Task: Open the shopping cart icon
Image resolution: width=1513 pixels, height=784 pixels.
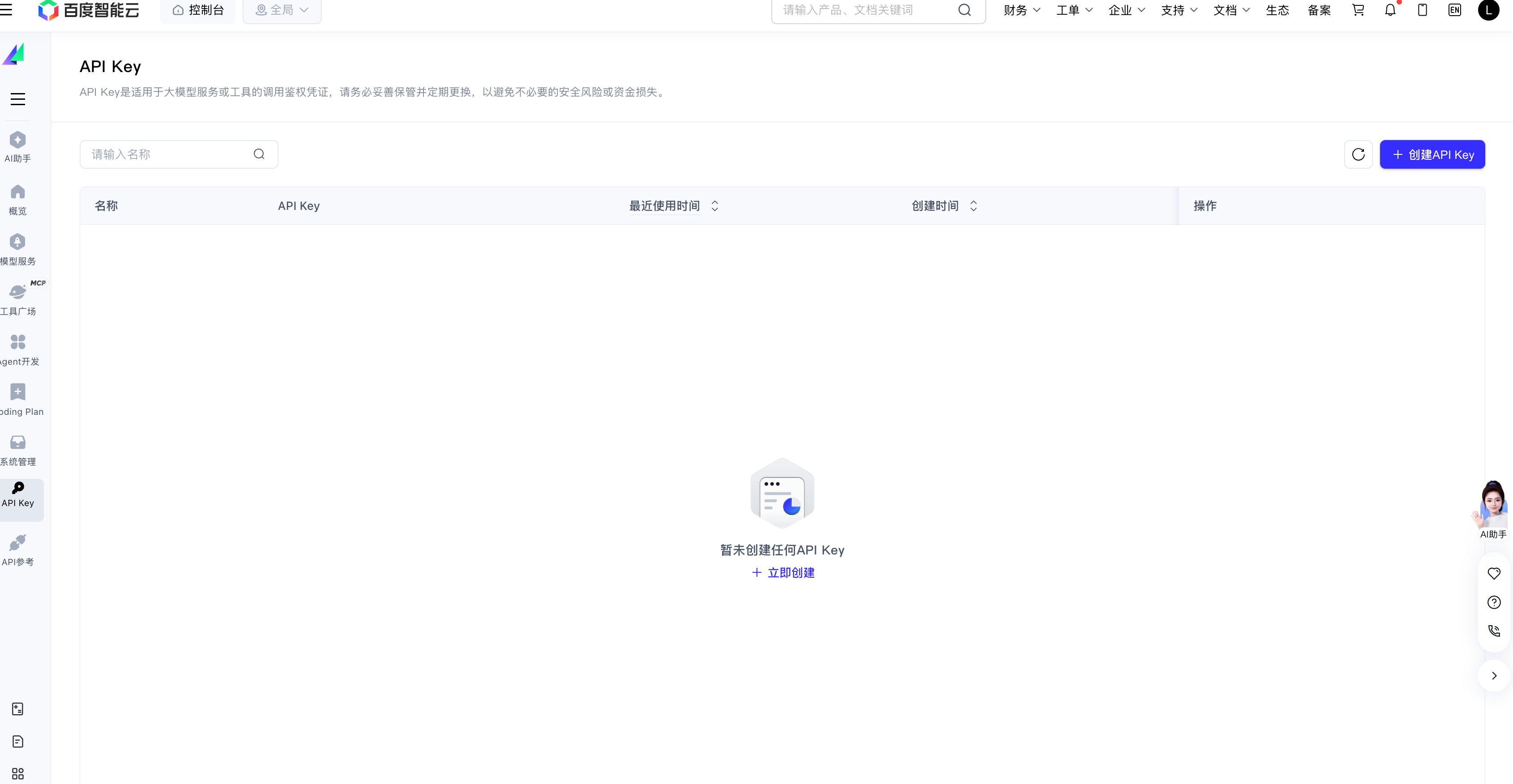Action: 1358,10
